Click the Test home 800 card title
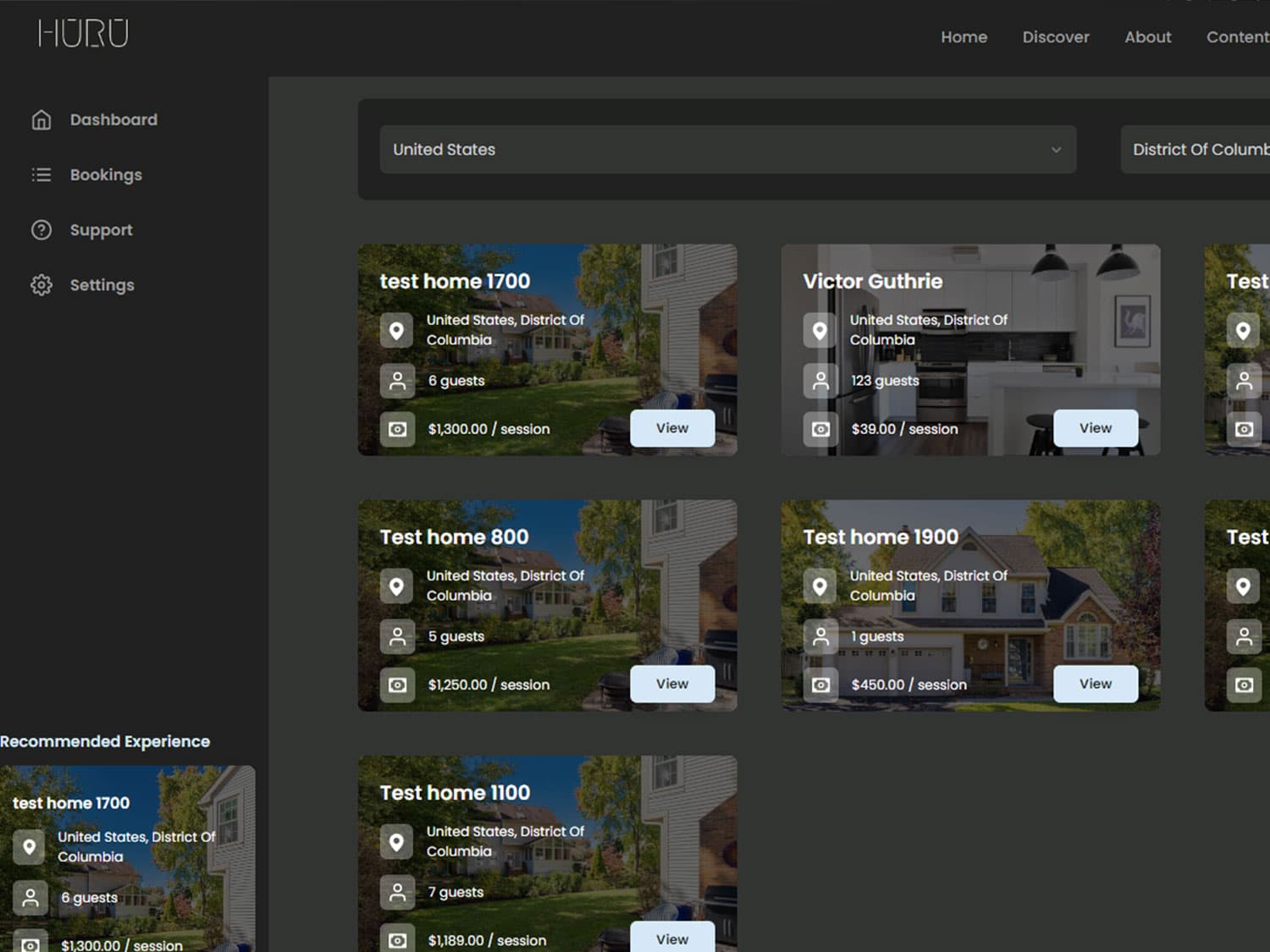 pos(454,537)
